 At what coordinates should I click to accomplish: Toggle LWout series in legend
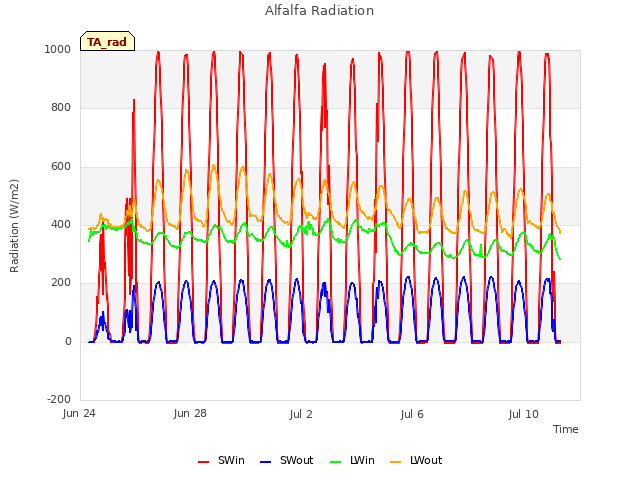pos(416,460)
